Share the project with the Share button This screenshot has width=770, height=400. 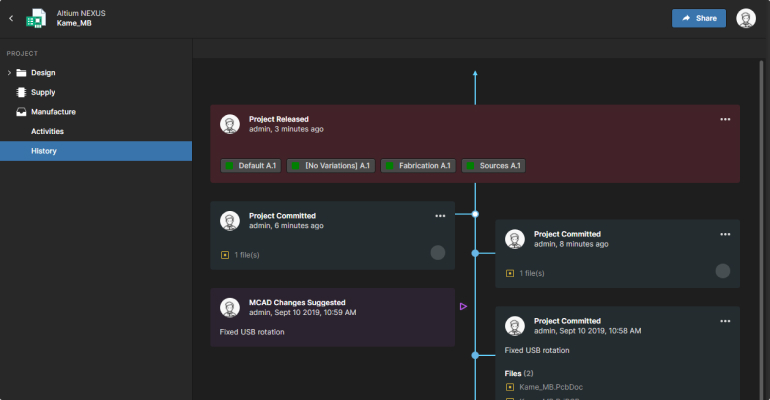[699, 18]
